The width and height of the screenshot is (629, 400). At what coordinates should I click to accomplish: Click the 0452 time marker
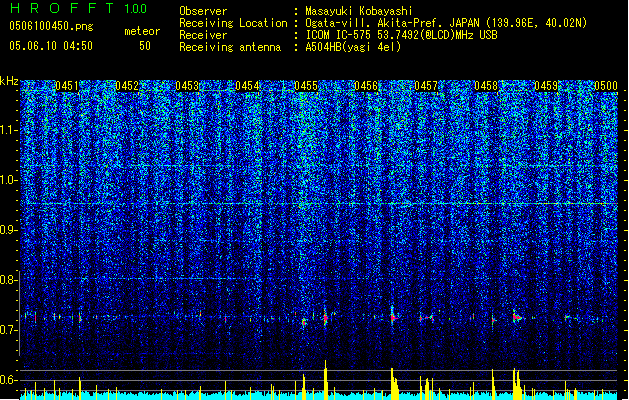[x=127, y=86]
